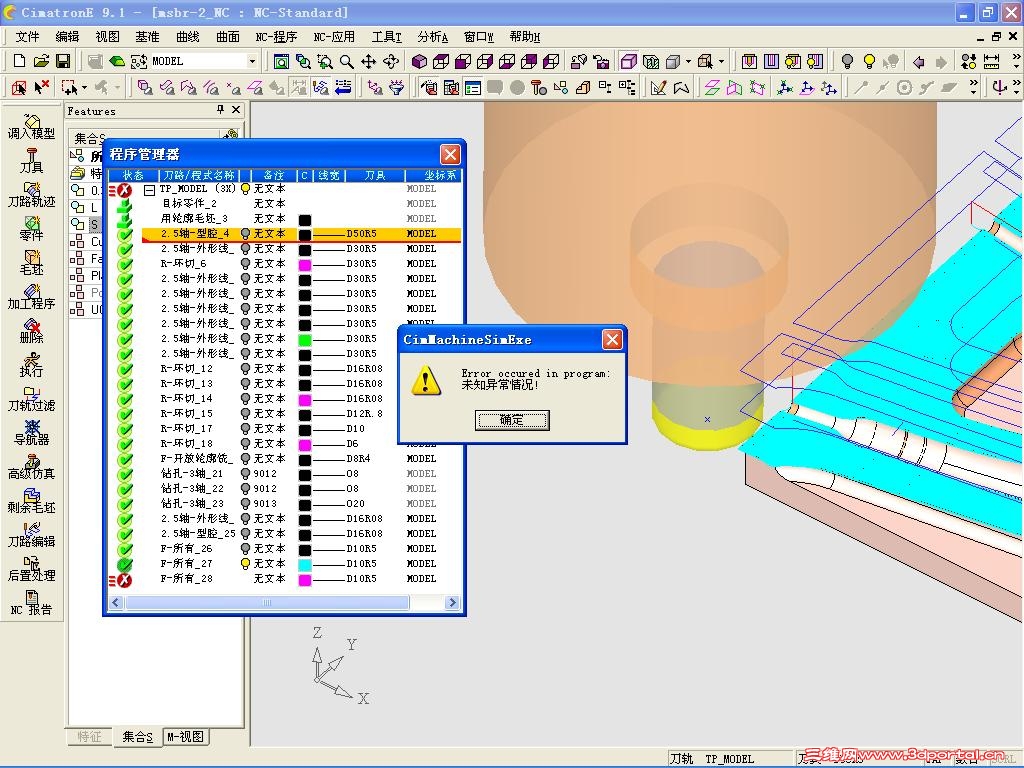Viewport: 1024px width, 768px height.
Task: Toggle the lightbulb for 2.5轴-型腔_4 row
Action: [x=246, y=234]
